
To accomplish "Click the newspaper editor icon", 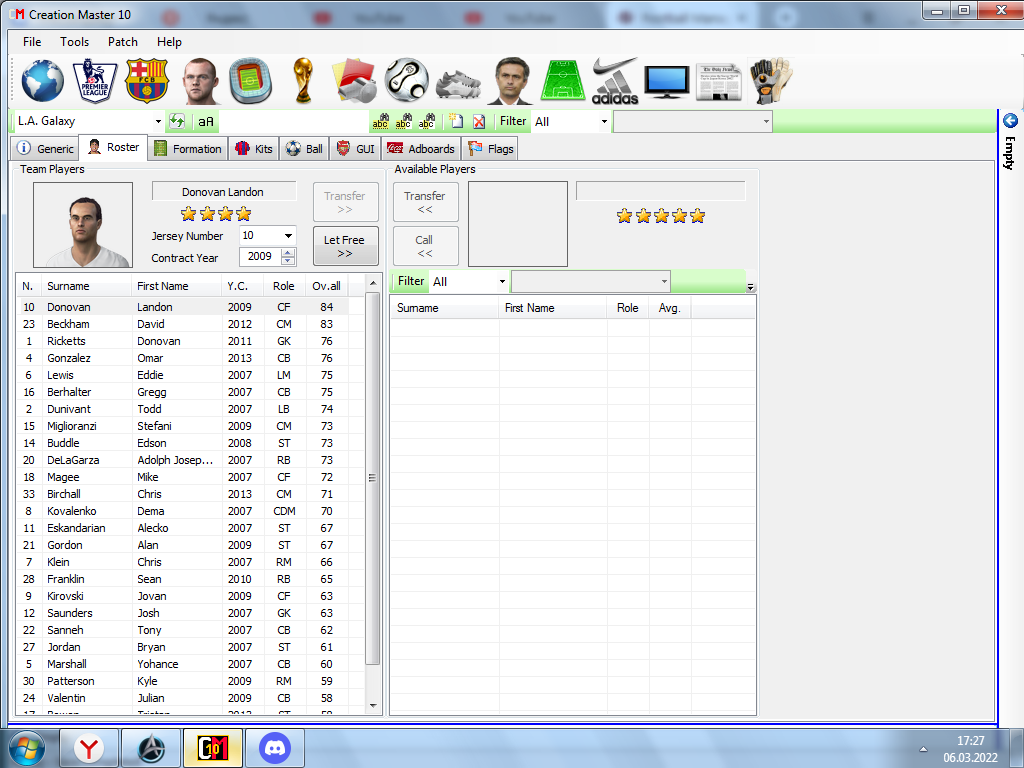I will [x=719, y=82].
